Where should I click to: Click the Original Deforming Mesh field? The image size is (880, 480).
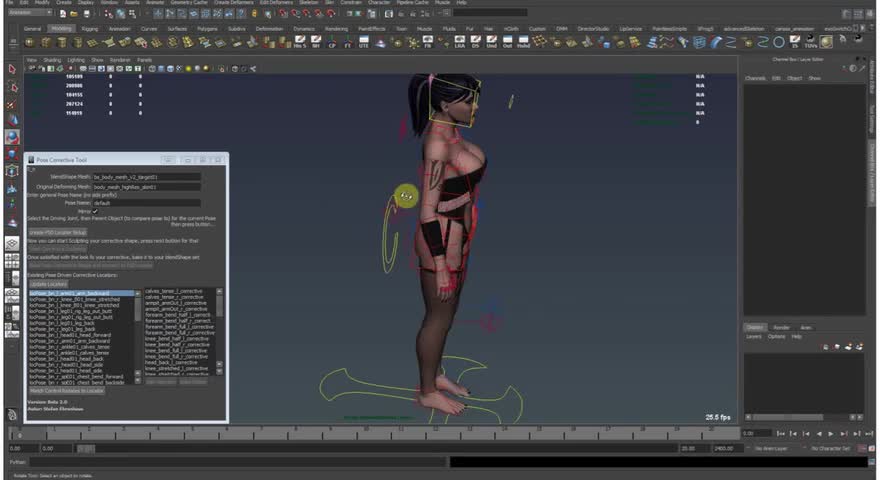tap(146, 187)
